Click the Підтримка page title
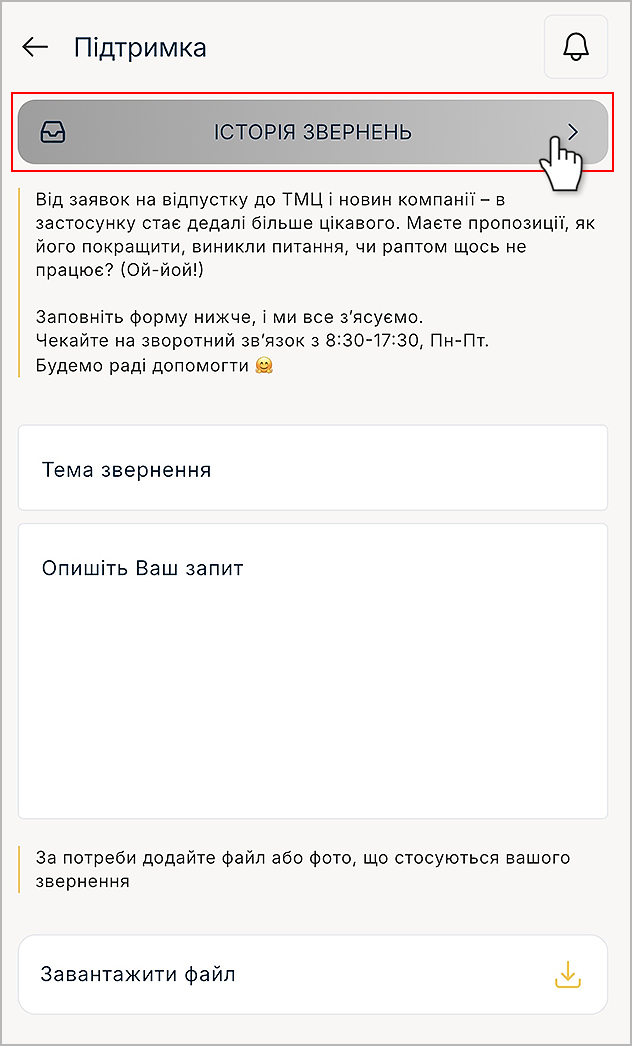Viewport: 632px width, 1046px height. click(140, 47)
